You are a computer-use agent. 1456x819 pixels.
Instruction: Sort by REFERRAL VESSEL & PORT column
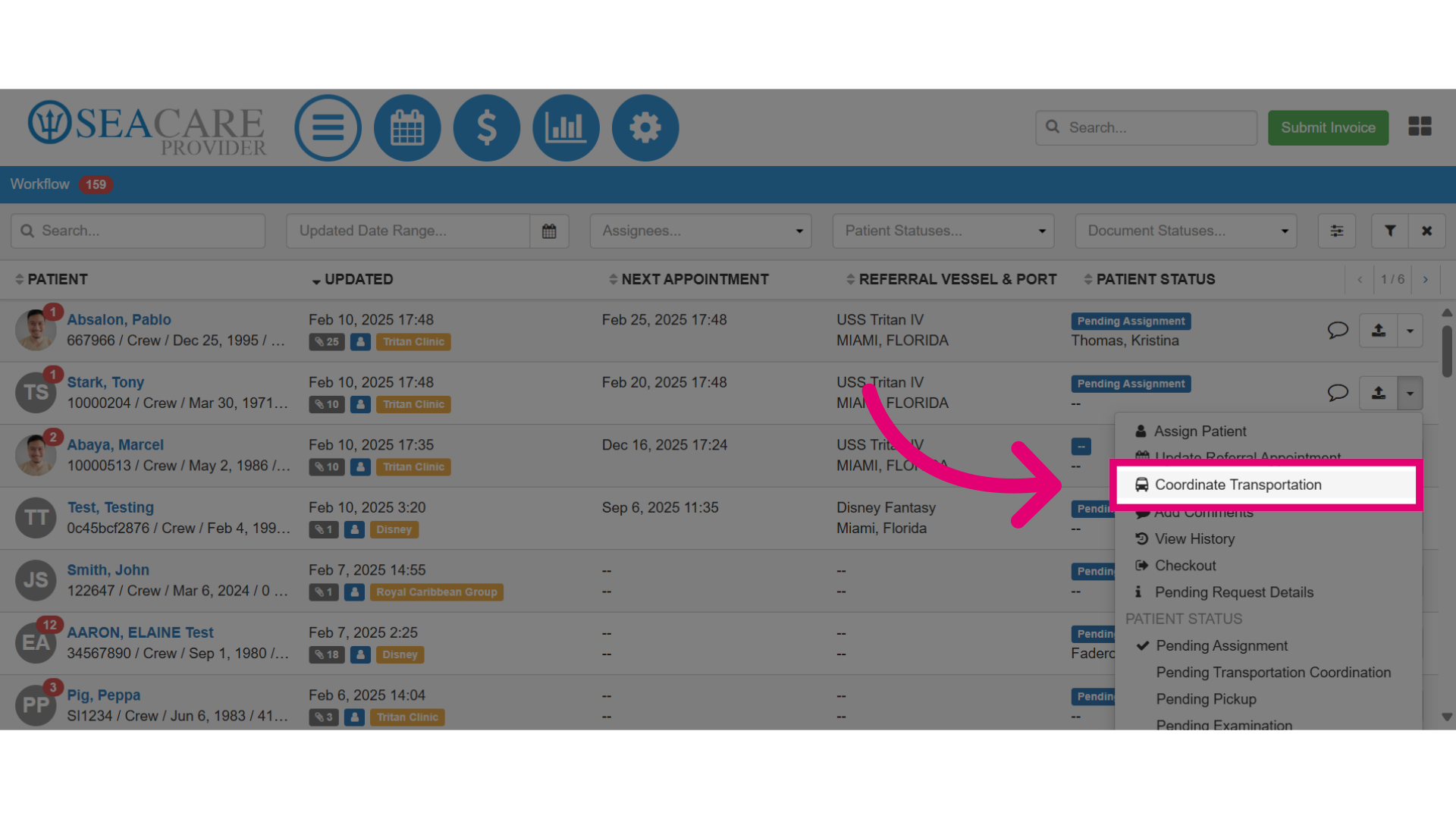pos(951,279)
